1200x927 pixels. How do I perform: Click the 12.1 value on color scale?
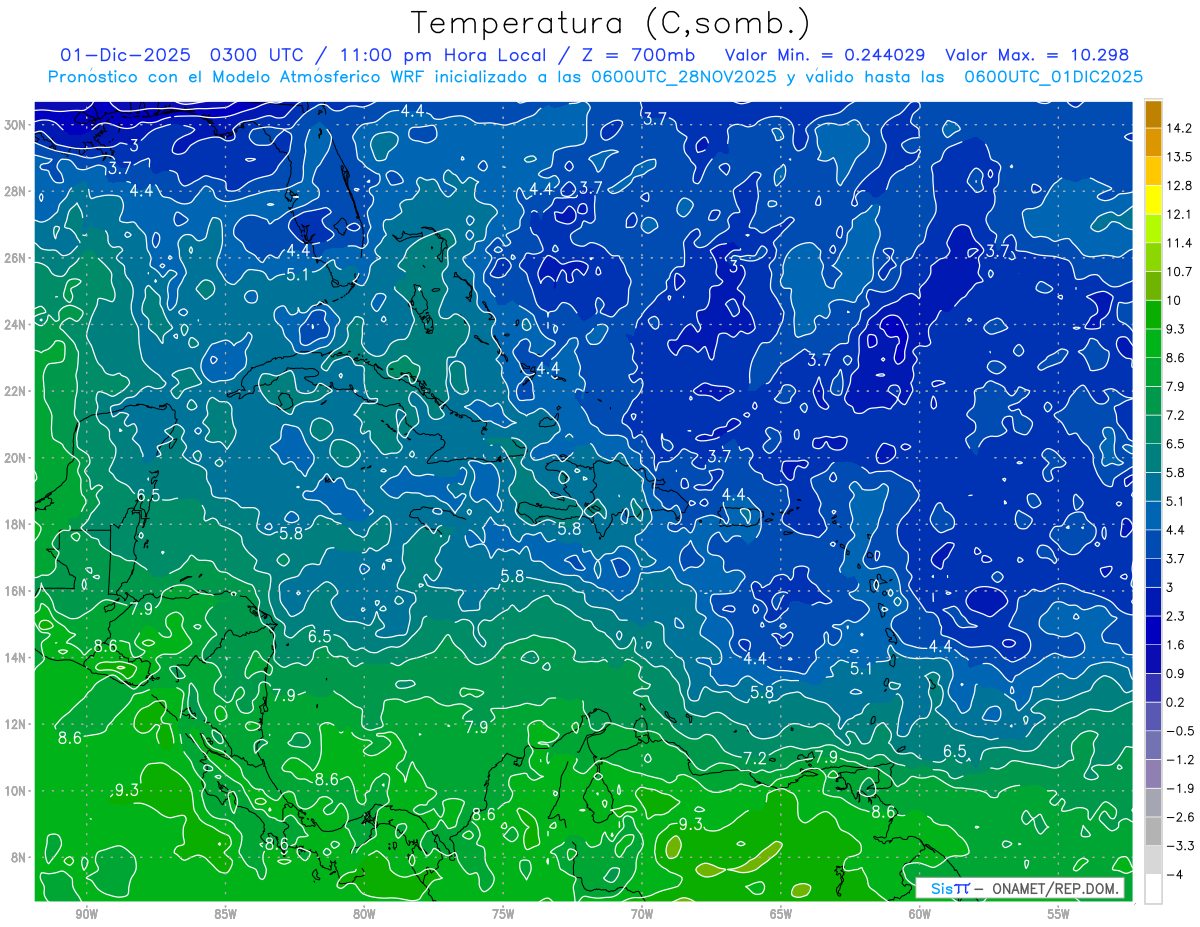click(x=1178, y=214)
